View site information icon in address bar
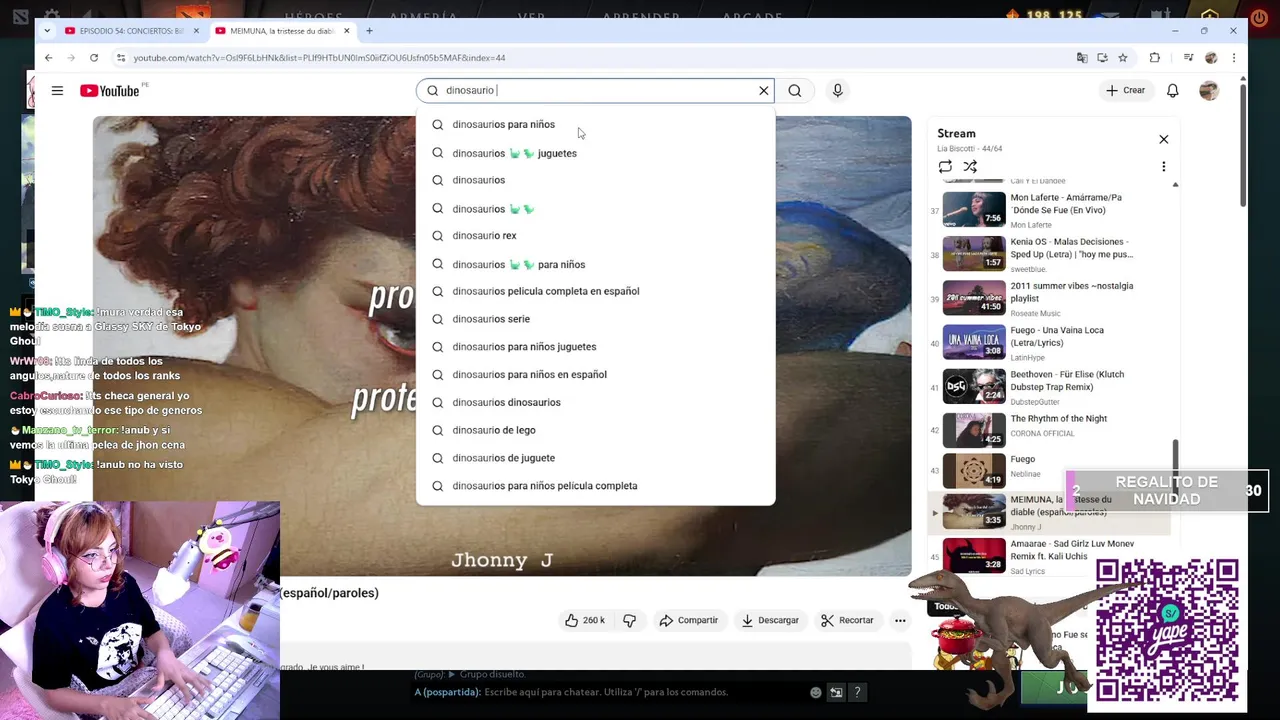The image size is (1280, 720). click(x=121, y=58)
